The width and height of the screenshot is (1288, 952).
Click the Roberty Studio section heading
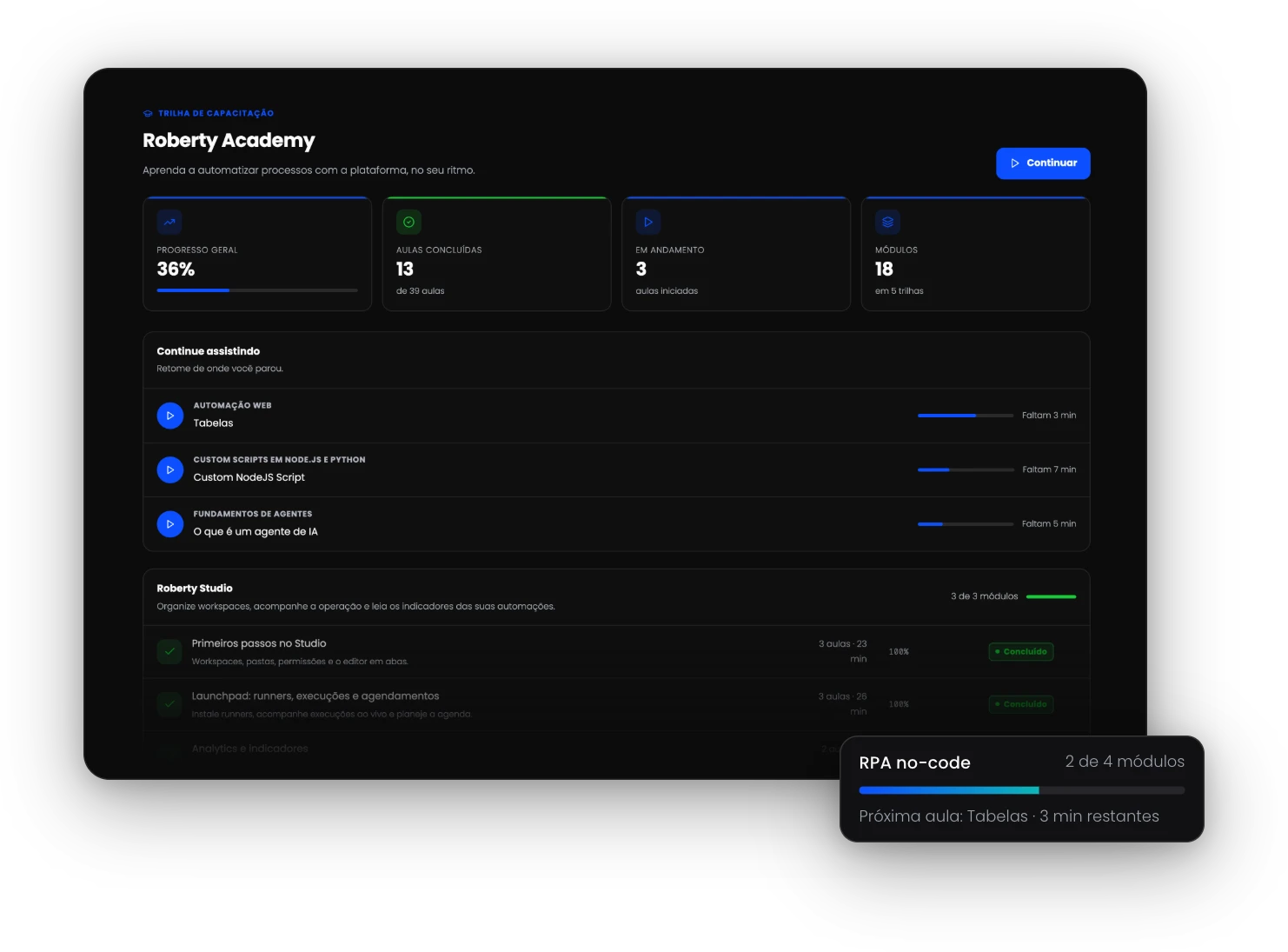[195, 589]
